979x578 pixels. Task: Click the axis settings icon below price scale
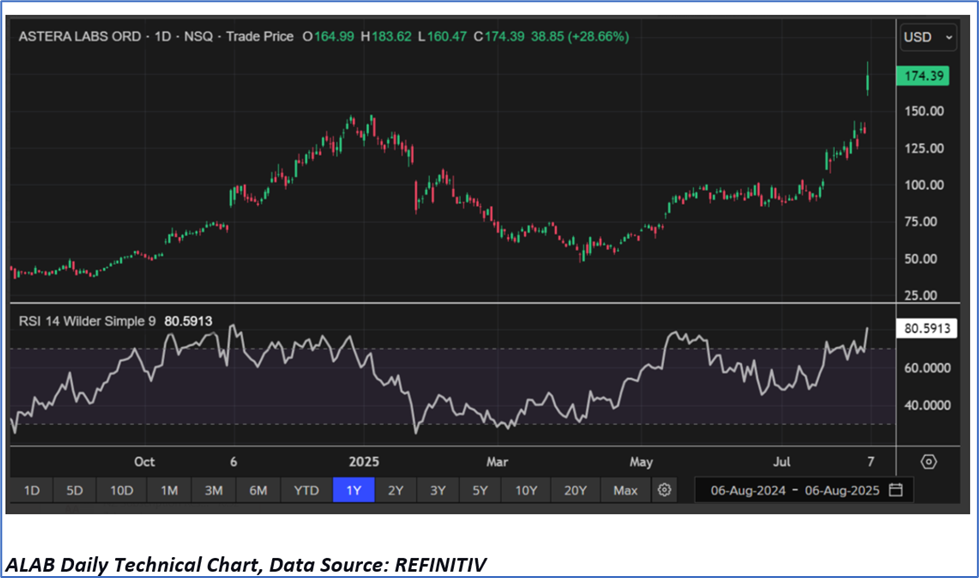pos(928,461)
